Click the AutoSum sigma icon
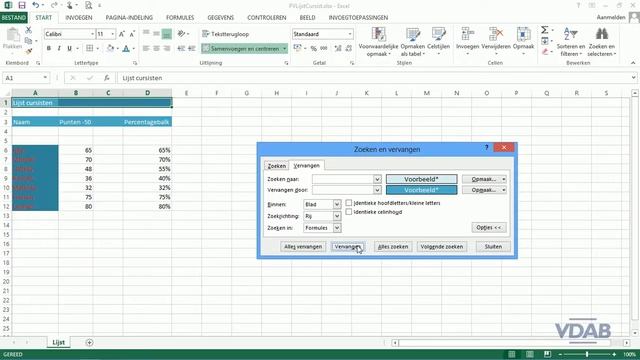Screen dimensions: 640x360 point(544,30)
